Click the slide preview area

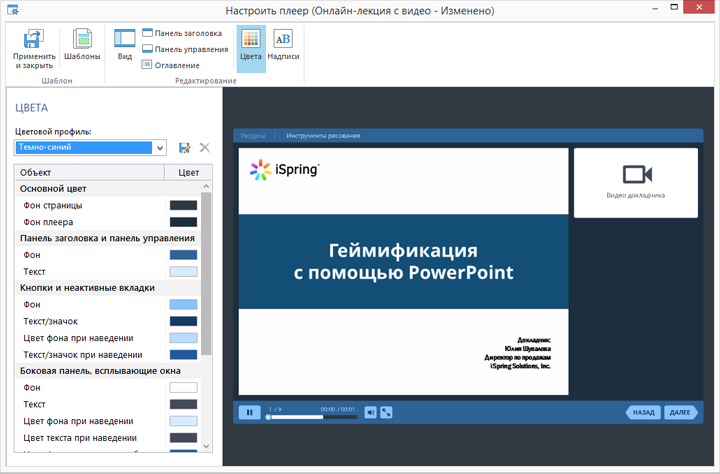click(x=403, y=271)
